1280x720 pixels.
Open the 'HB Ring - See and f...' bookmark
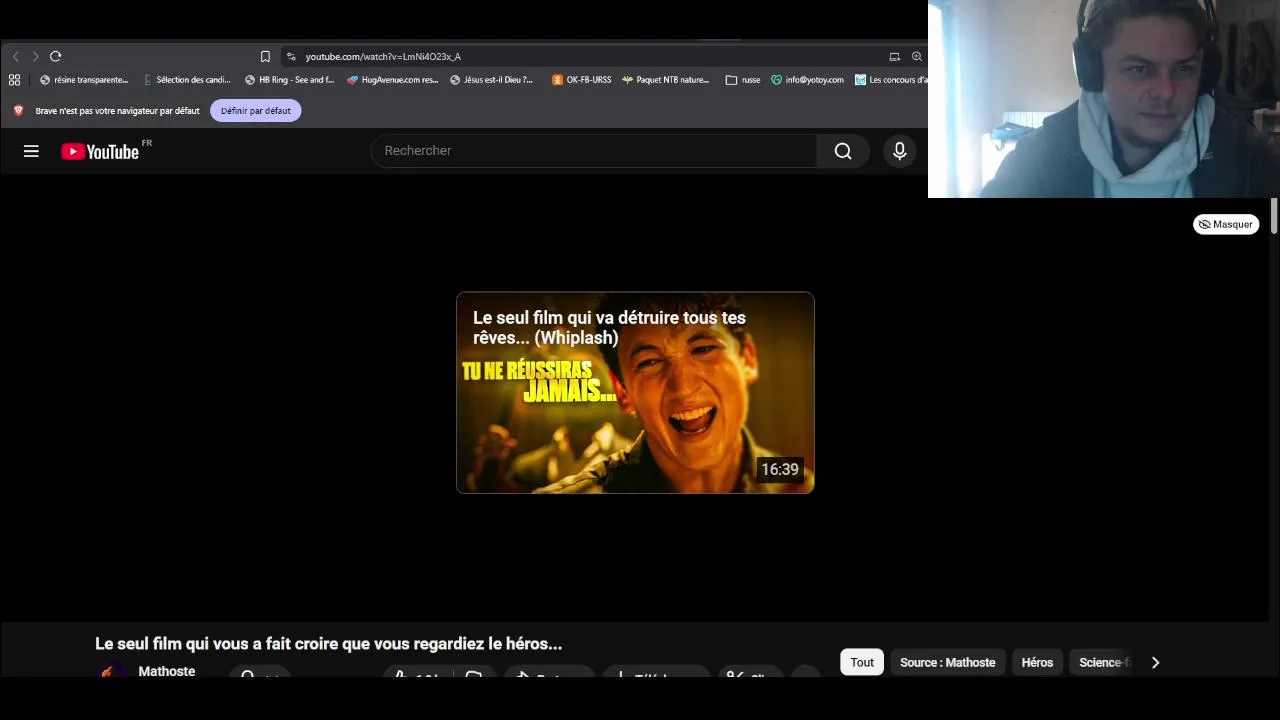[290, 80]
